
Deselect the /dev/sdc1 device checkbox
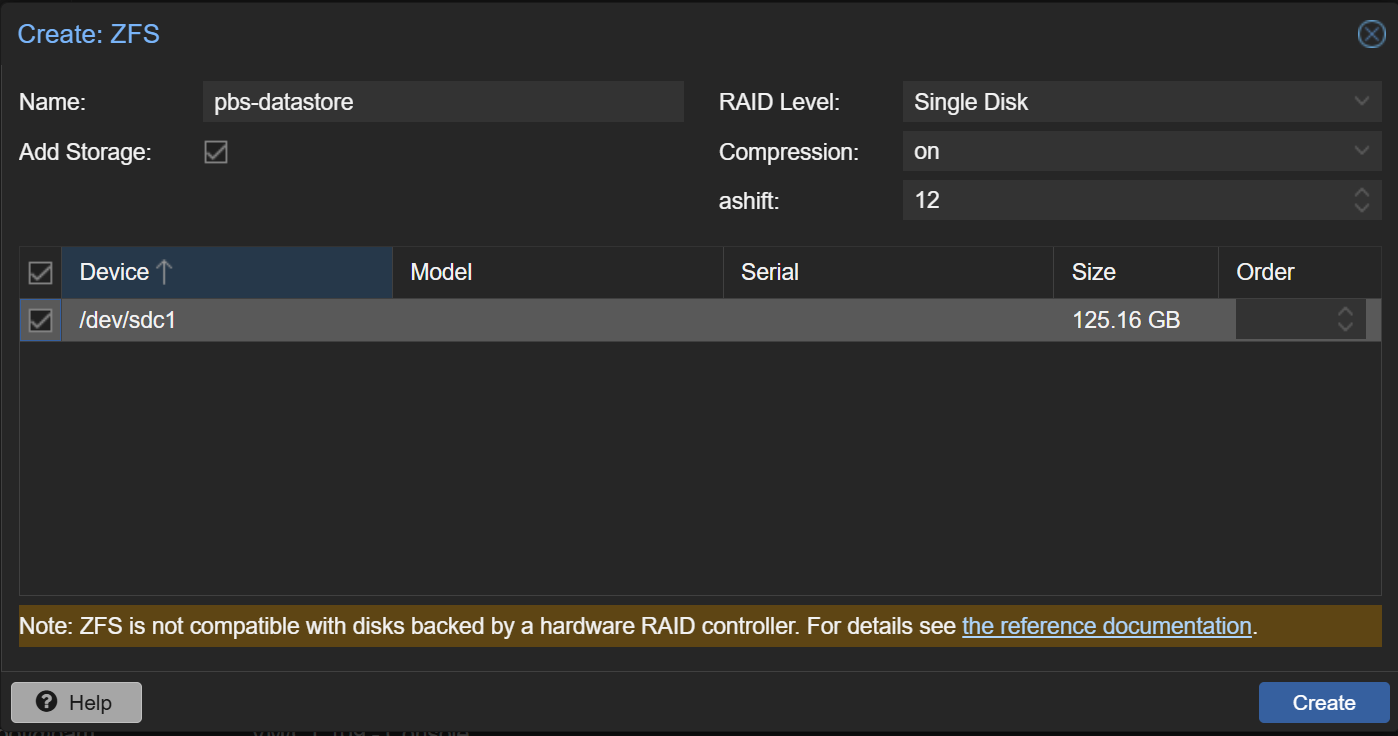click(x=40, y=320)
